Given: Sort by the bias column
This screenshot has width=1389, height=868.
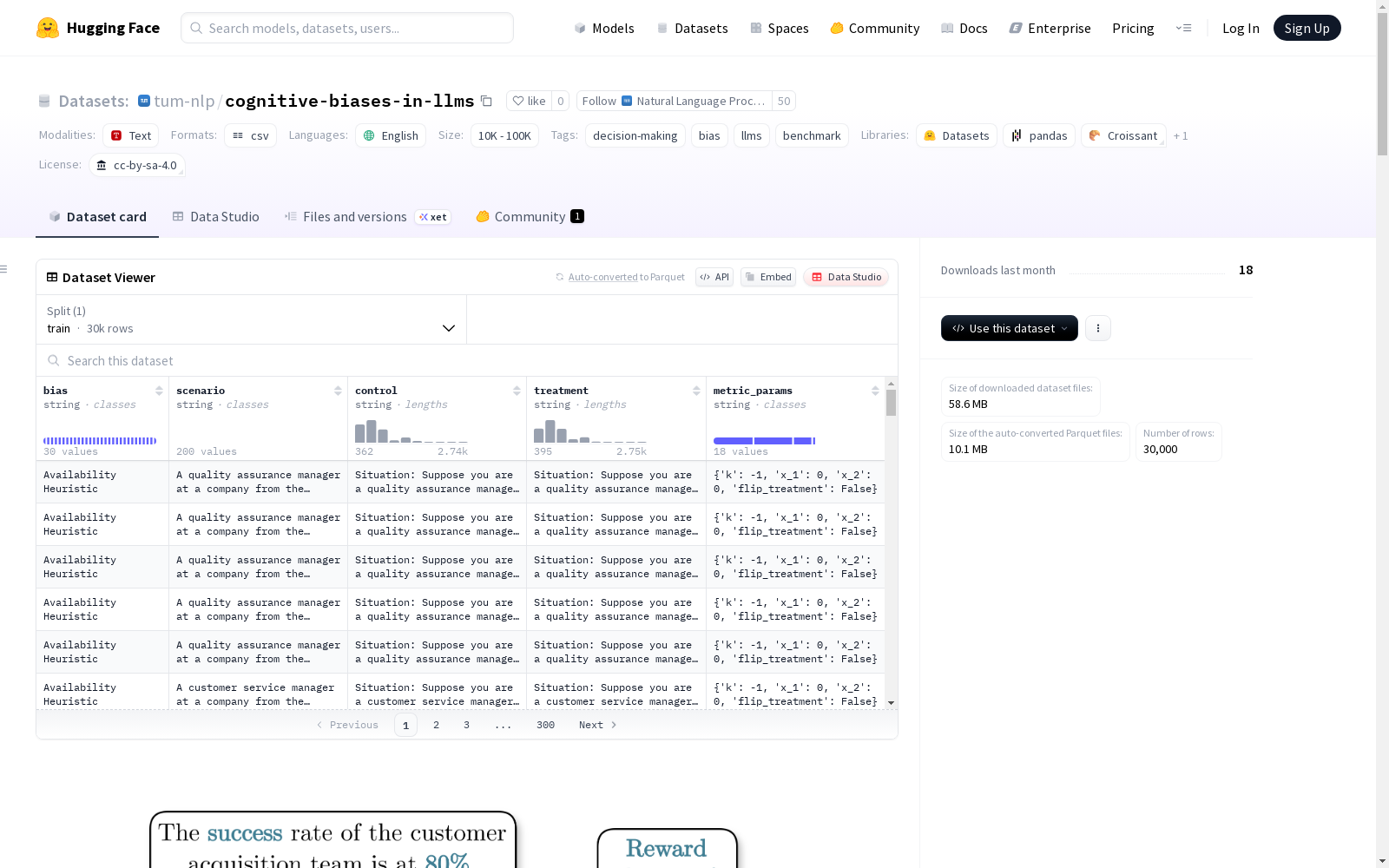Looking at the screenshot, I should click(x=159, y=391).
